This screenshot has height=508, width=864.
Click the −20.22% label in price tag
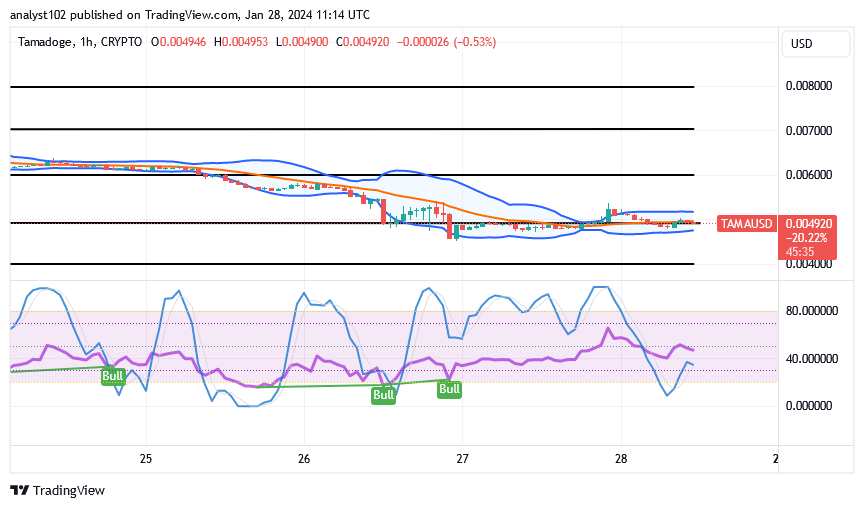(x=807, y=238)
